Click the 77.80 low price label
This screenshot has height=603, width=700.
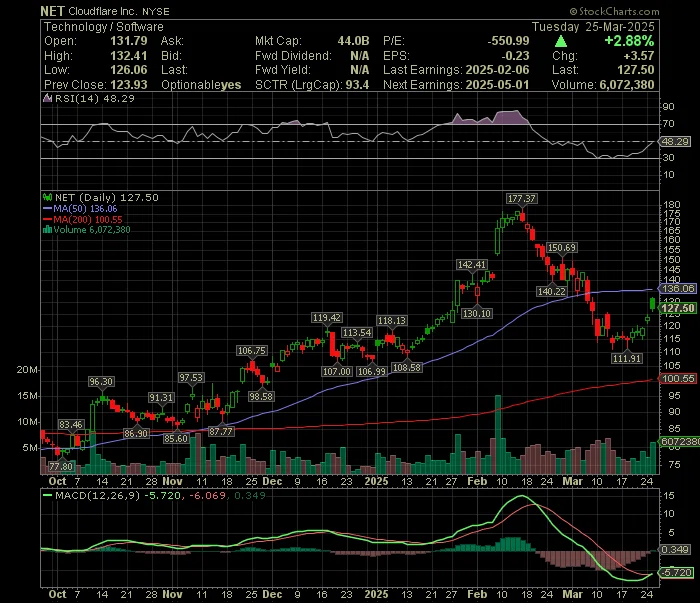click(61, 466)
